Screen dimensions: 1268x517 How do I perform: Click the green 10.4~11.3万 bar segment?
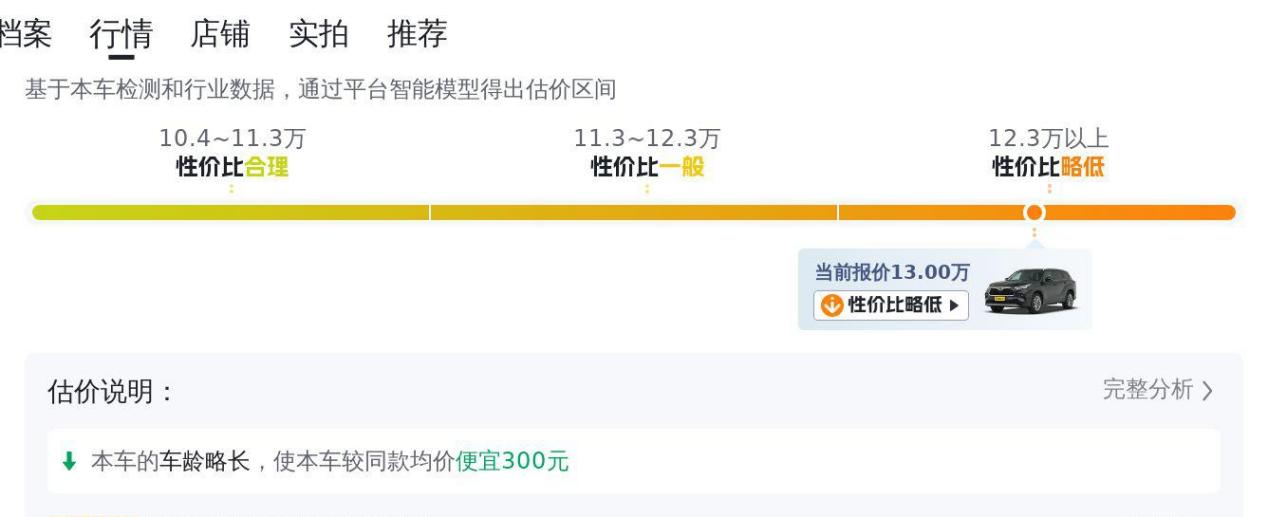click(231, 212)
